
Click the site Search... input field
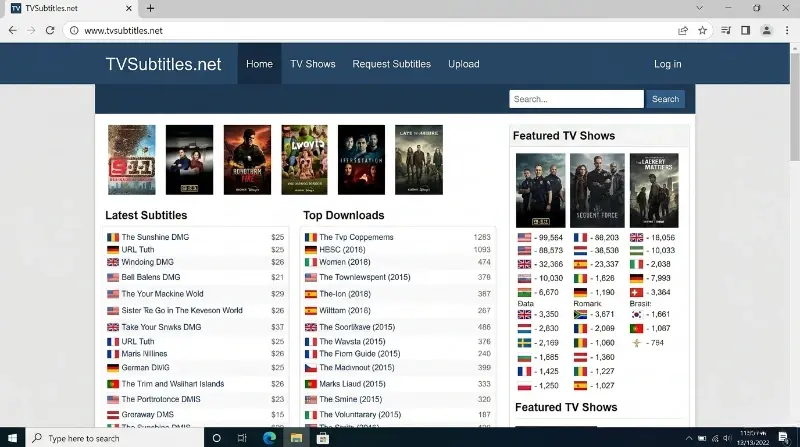point(576,99)
